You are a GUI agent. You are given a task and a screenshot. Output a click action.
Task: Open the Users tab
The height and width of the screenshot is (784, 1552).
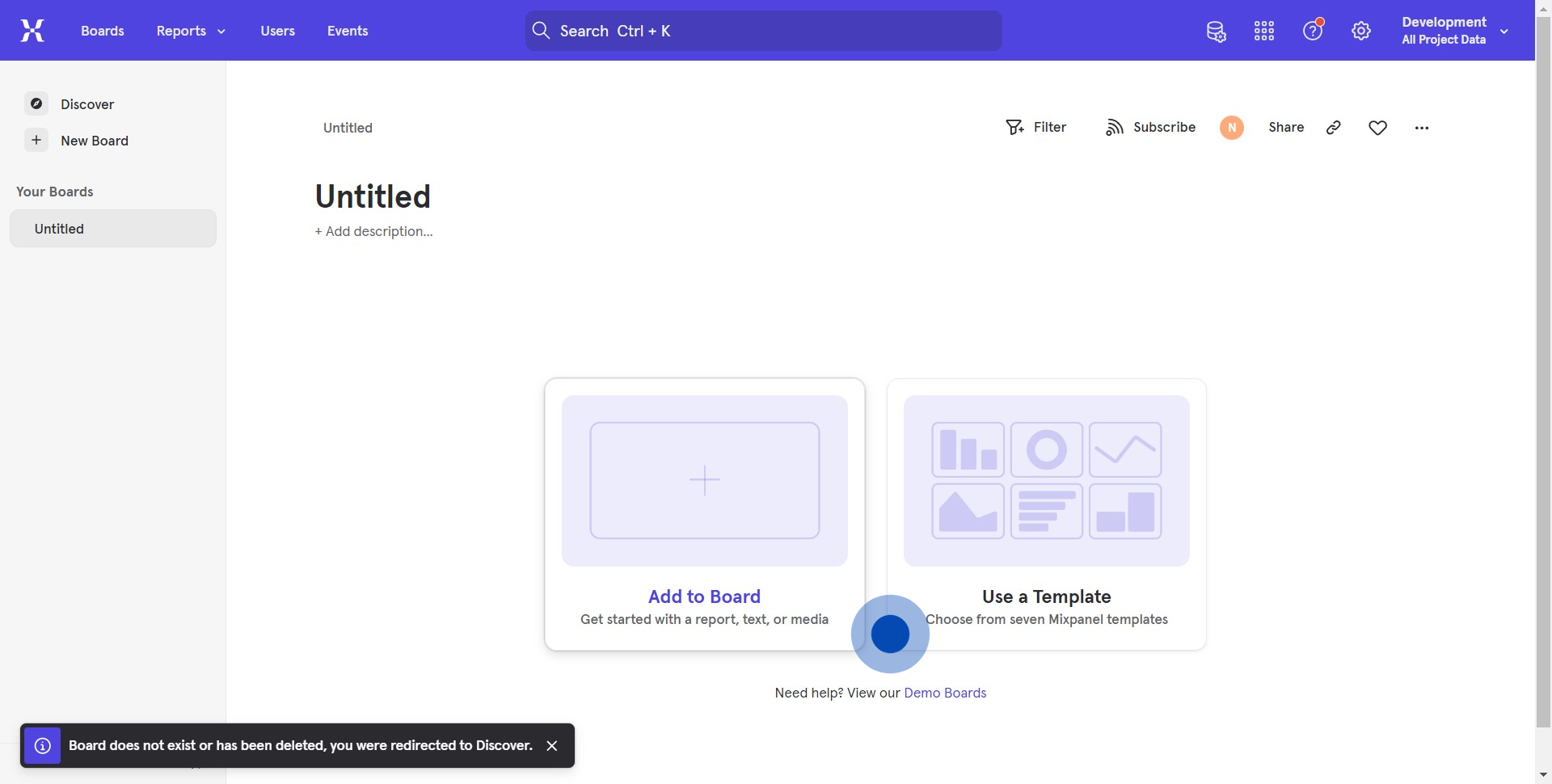277,31
